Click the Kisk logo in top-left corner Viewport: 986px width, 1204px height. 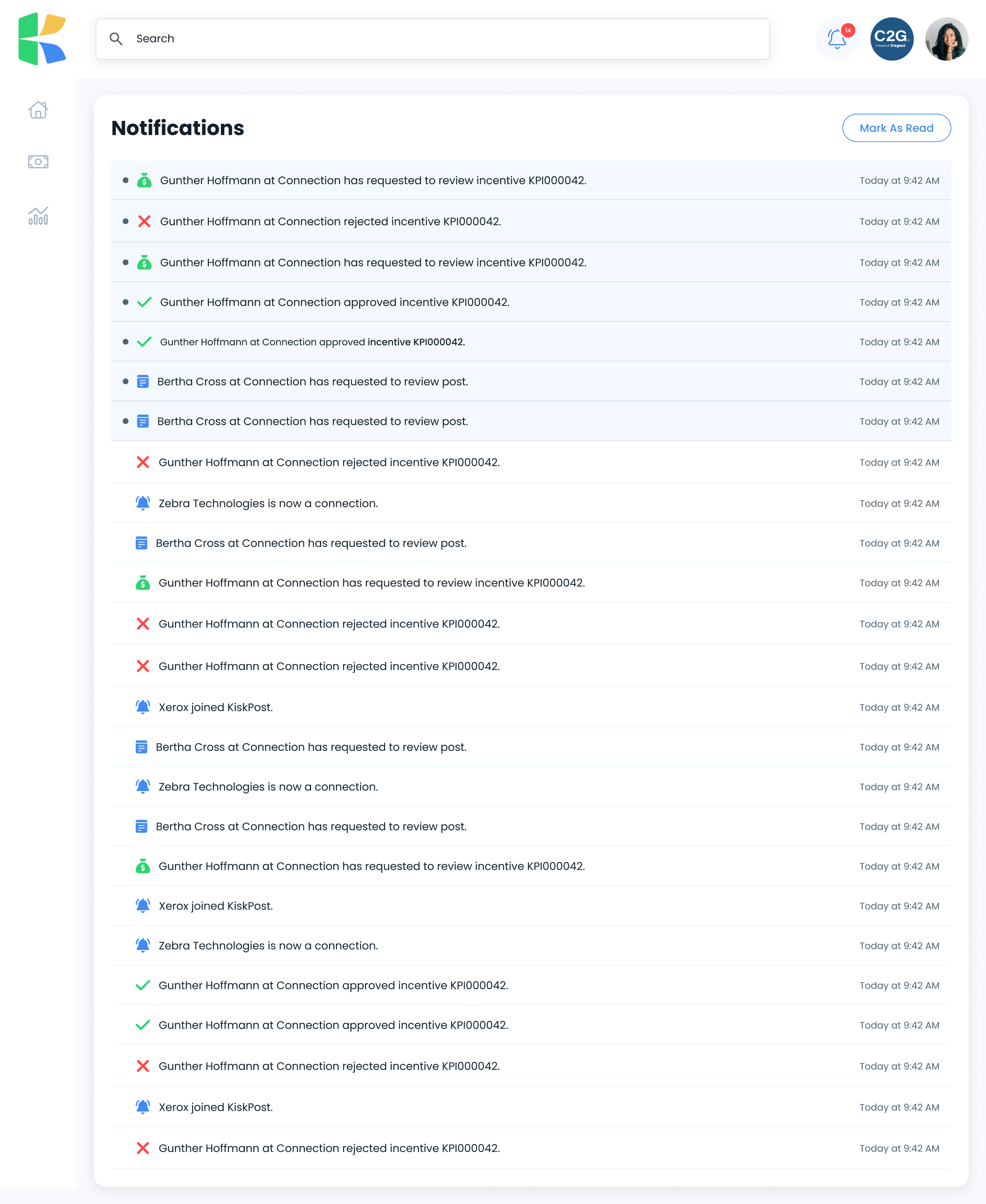click(42, 39)
